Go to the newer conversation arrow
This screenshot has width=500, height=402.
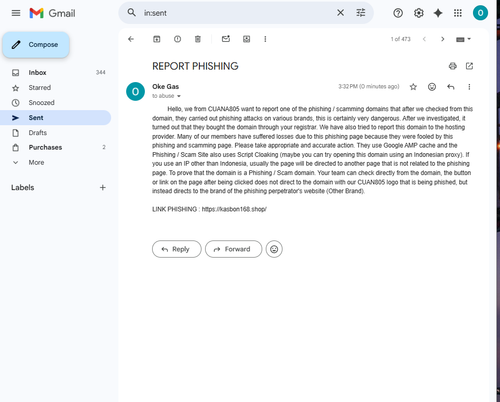pos(424,39)
